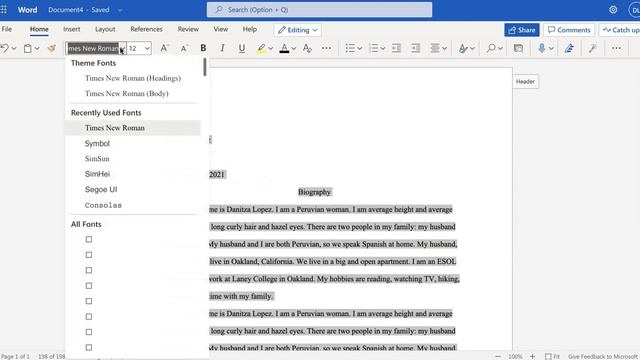
Task: Switch to the Home tab
Action: (39, 29)
